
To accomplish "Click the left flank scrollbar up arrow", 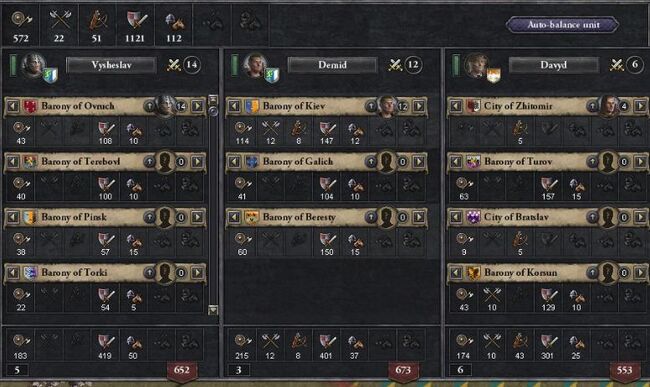I will coord(213,99).
